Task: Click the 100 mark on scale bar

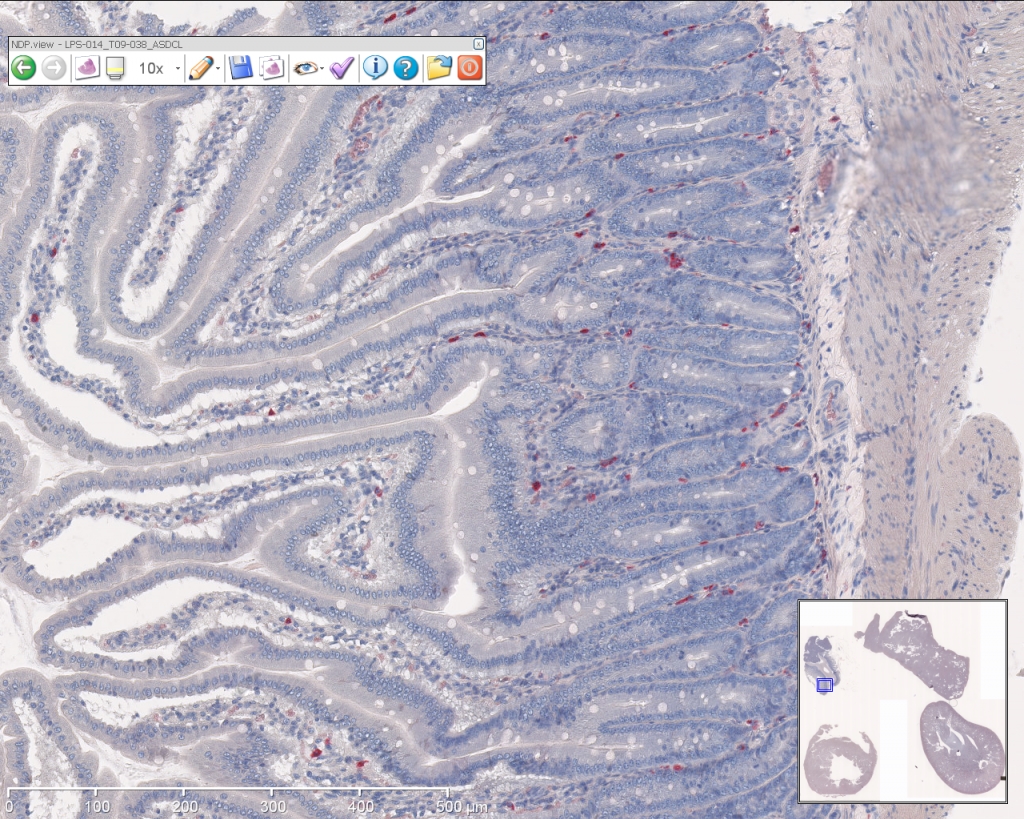Action: click(97, 807)
